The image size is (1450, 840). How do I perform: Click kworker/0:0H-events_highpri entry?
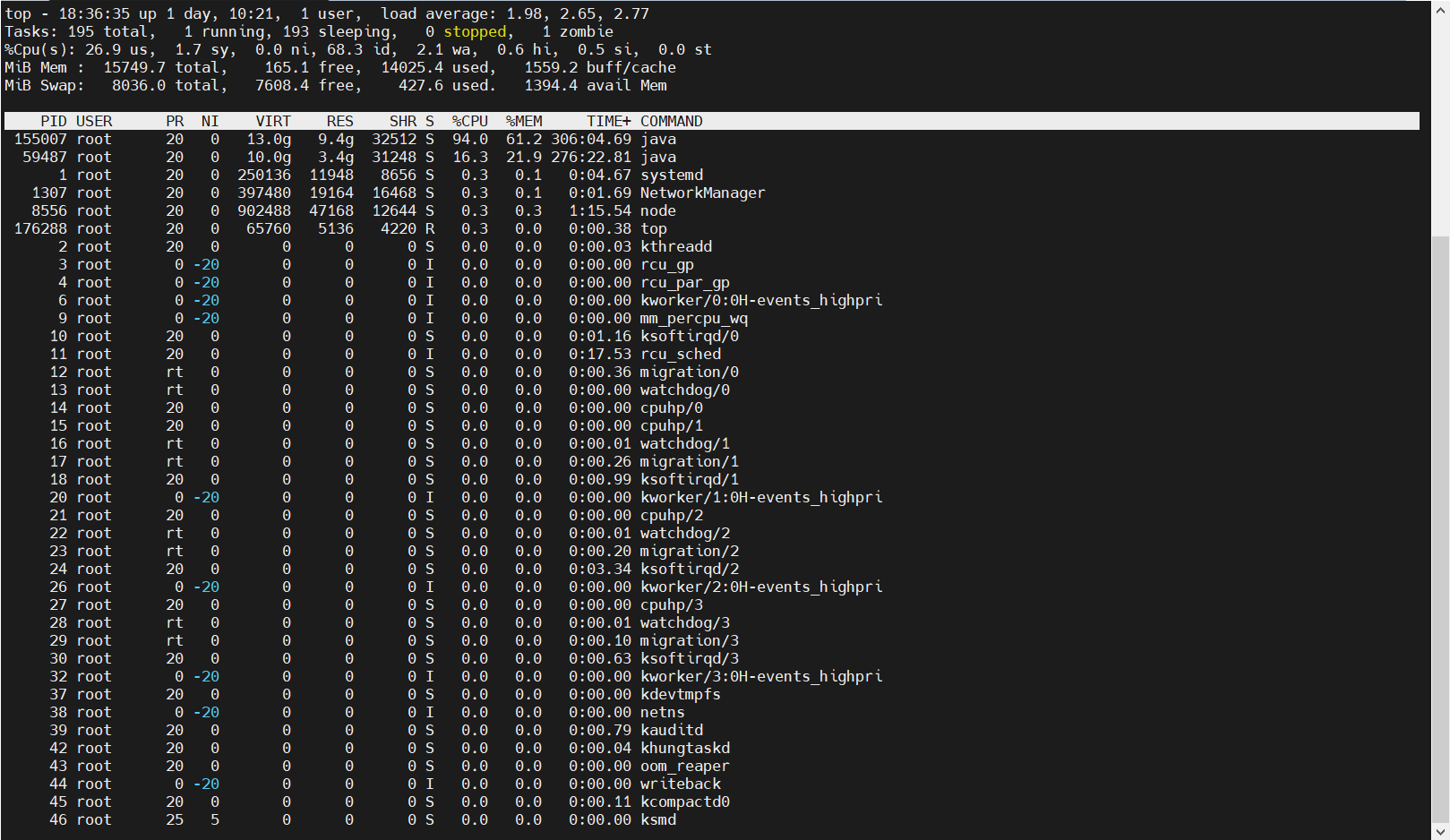[761, 300]
